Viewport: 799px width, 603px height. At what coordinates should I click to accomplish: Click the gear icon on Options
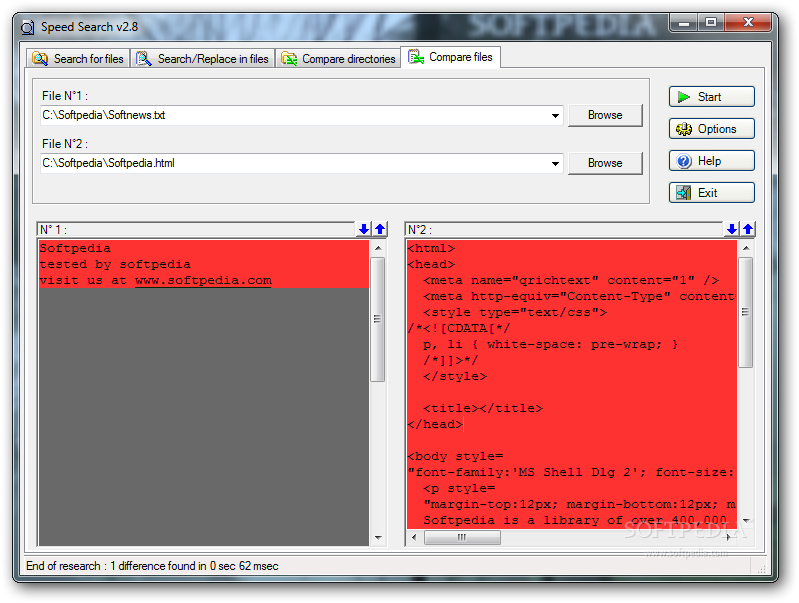(684, 129)
